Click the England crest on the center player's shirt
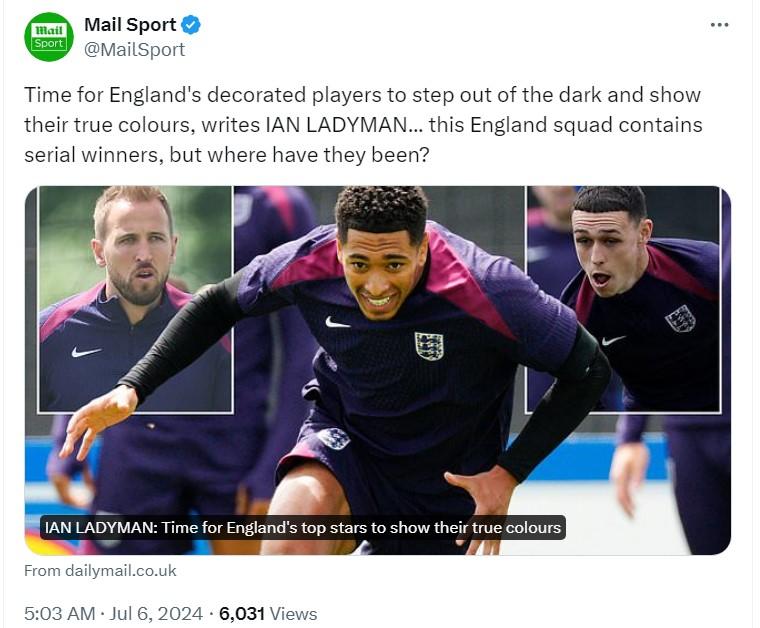Screen dimensions: 760x628 pyautogui.click(x=429, y=346)
